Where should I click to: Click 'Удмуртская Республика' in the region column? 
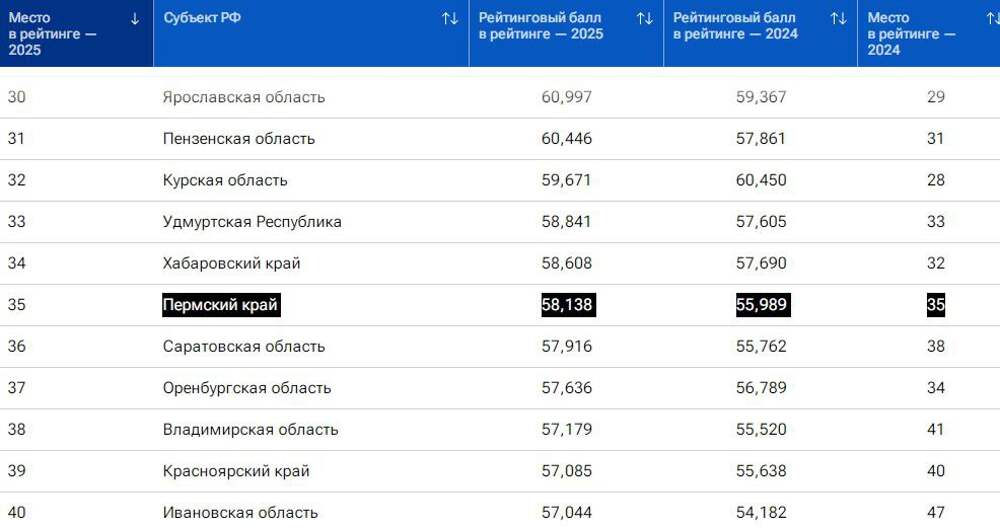pos(252,222)
